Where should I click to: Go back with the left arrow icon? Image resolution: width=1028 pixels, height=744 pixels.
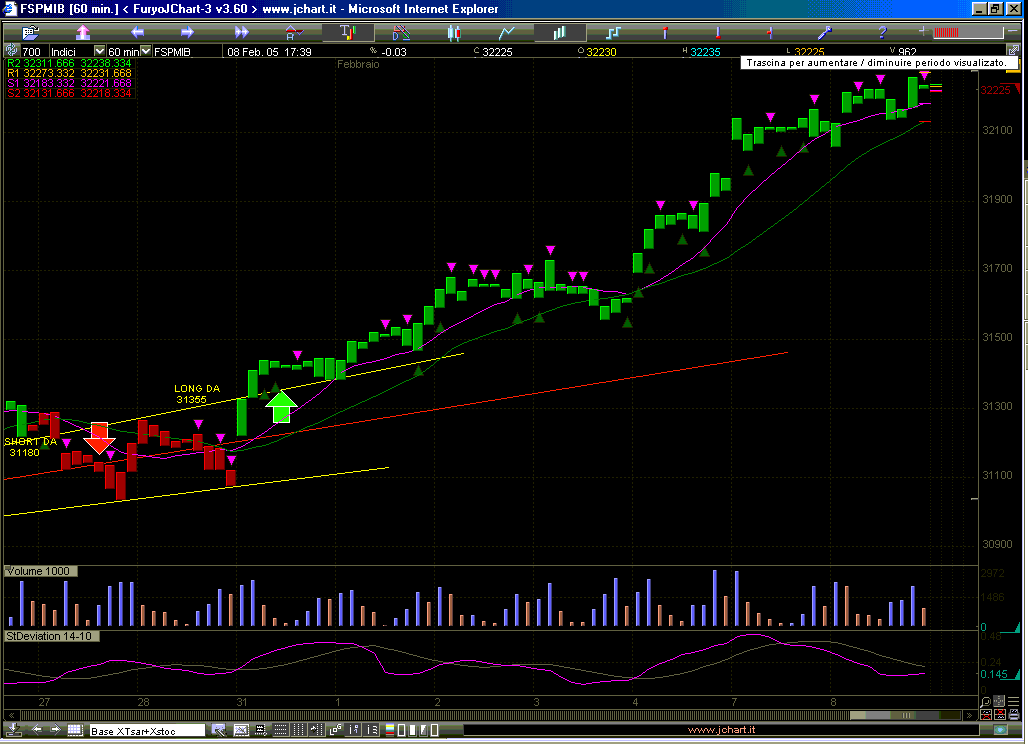click(137, 33)
